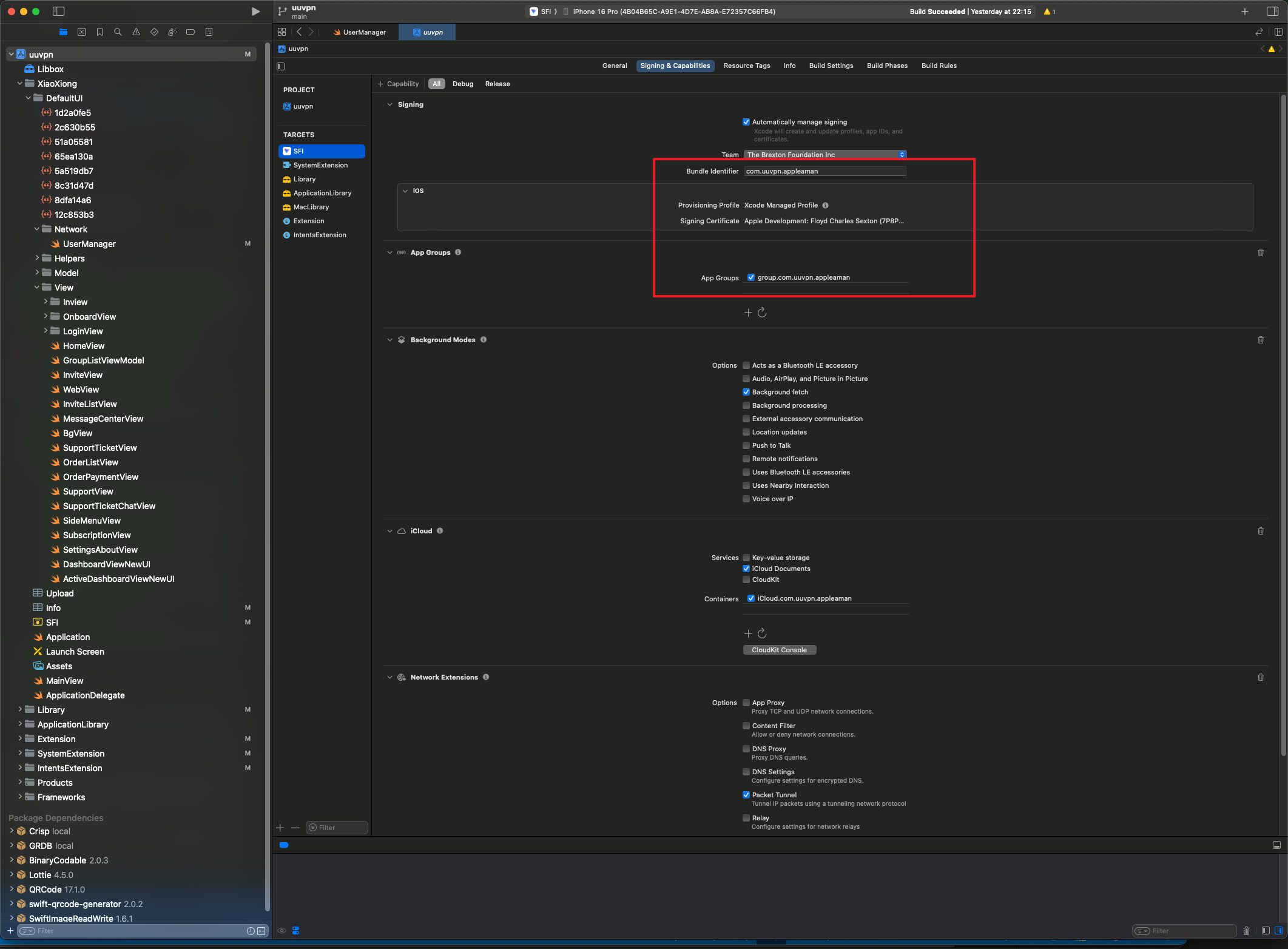Toggle the inspector panel in the title bar
This screenshot has height=949, width=1288.
coord(1272,12)
